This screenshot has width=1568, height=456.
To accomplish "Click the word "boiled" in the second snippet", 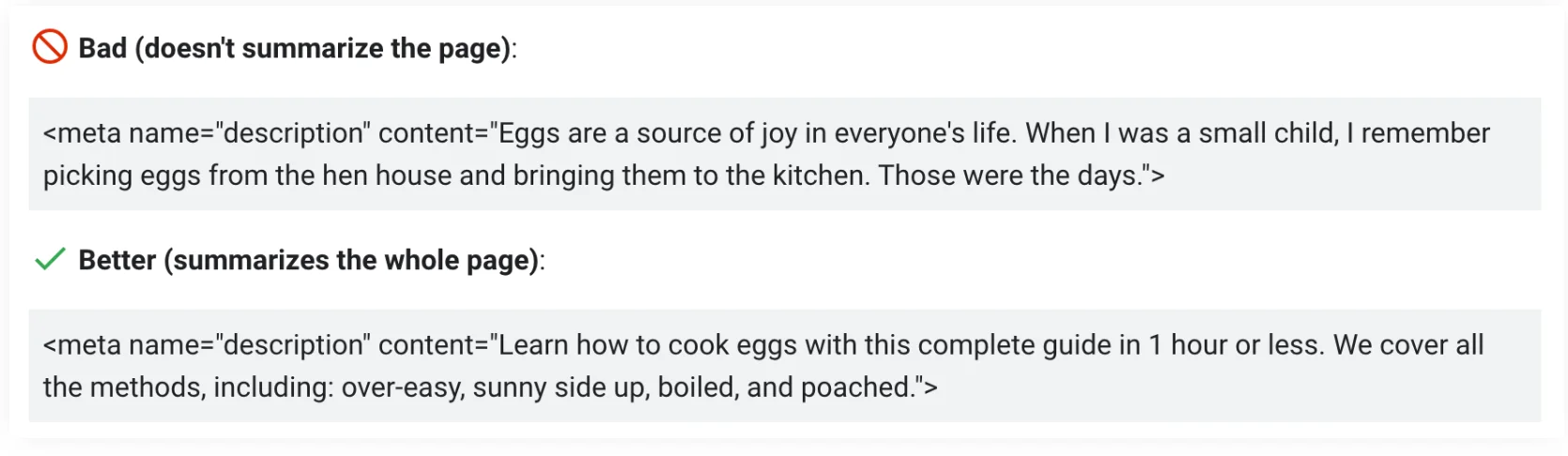I will click(696, 388).
